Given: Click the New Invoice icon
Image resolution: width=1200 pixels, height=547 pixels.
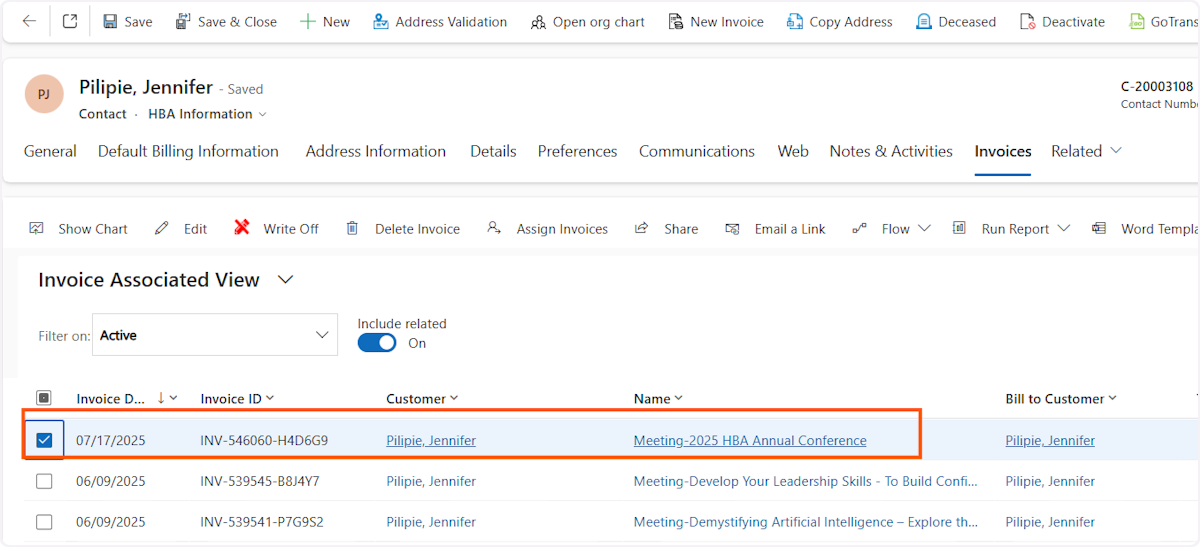Looking at the screenshot, I should [x=676, y=21].
